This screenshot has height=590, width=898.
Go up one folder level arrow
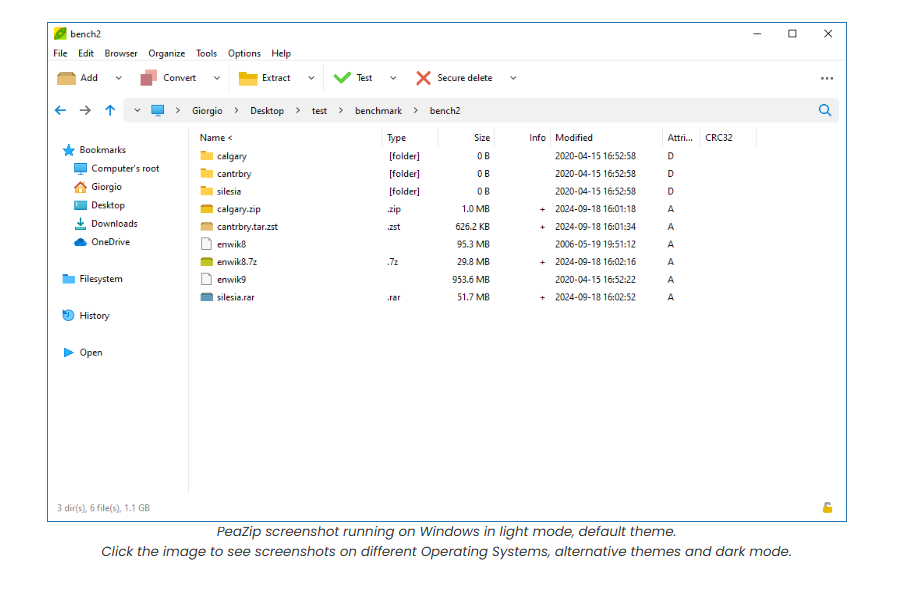point(110,111)
